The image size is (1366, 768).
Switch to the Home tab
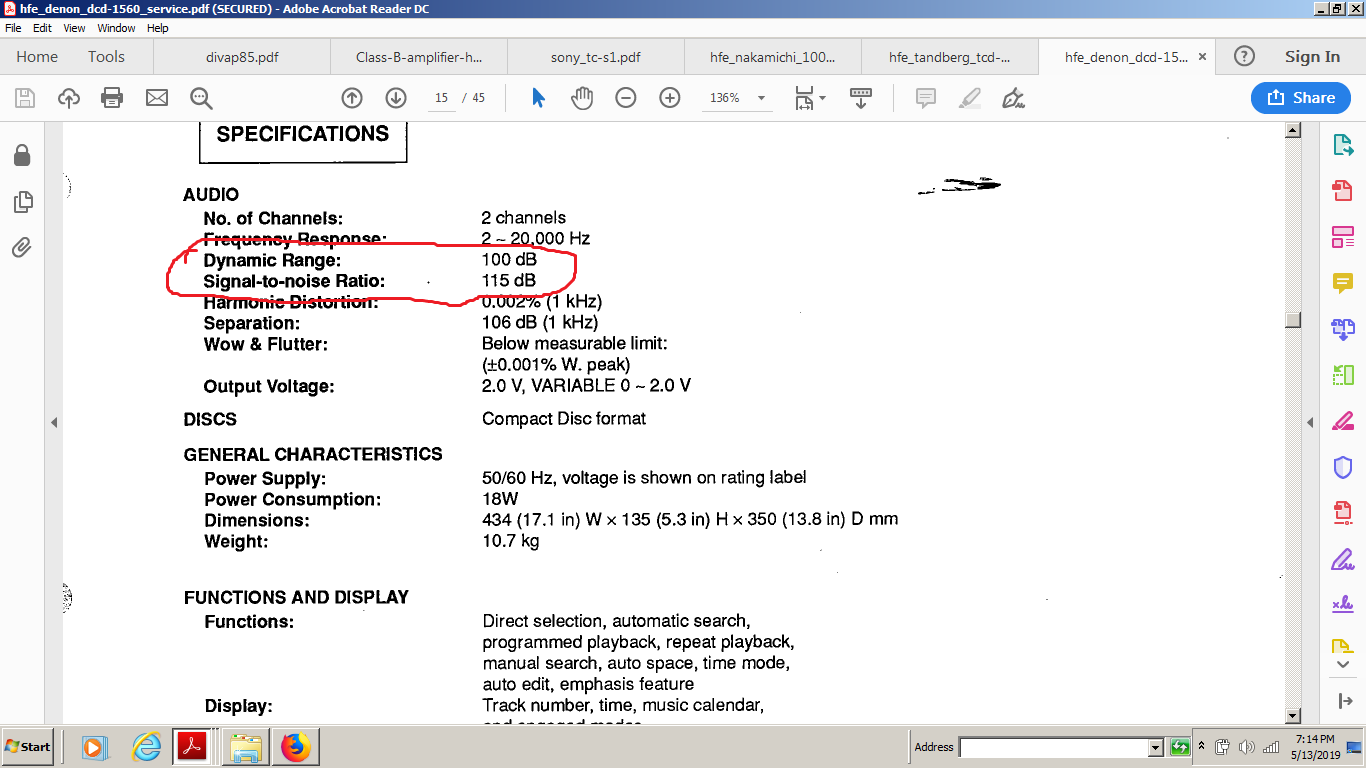[x=37, y=57]
